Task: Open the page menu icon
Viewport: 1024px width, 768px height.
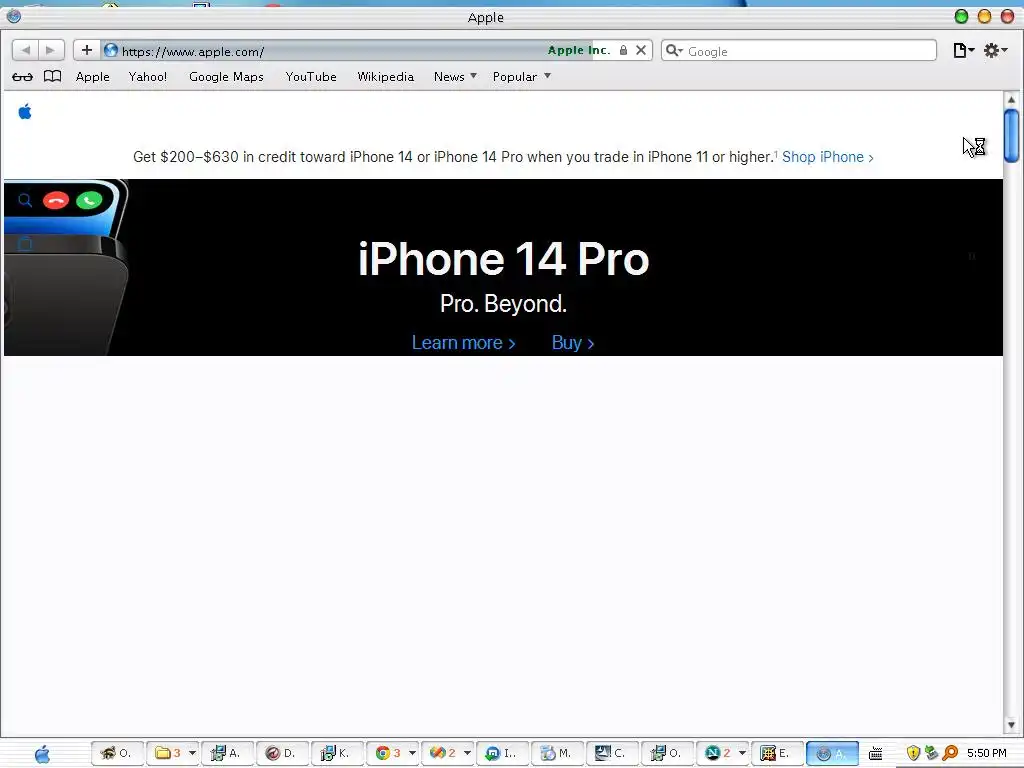Action: point(963,50)
